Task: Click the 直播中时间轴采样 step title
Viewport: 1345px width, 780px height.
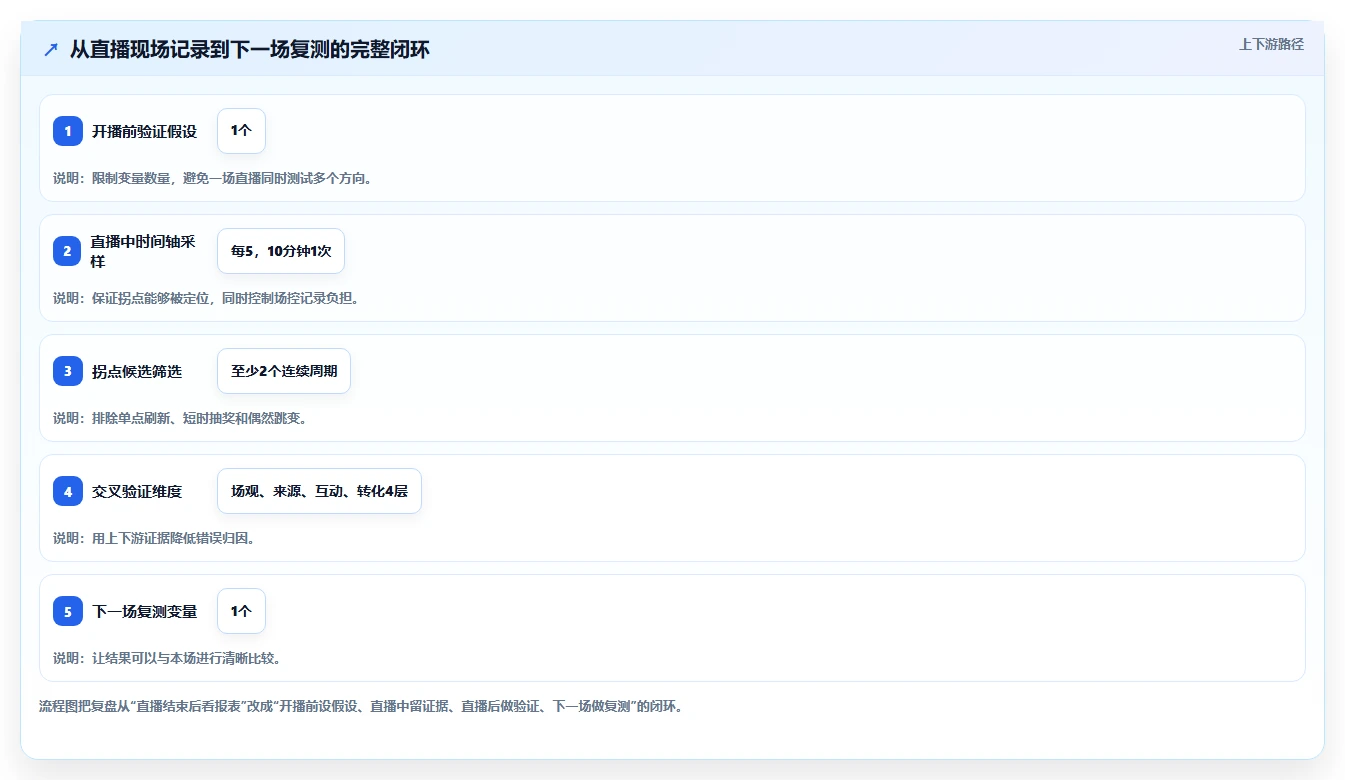Action: tap(143, 251)
